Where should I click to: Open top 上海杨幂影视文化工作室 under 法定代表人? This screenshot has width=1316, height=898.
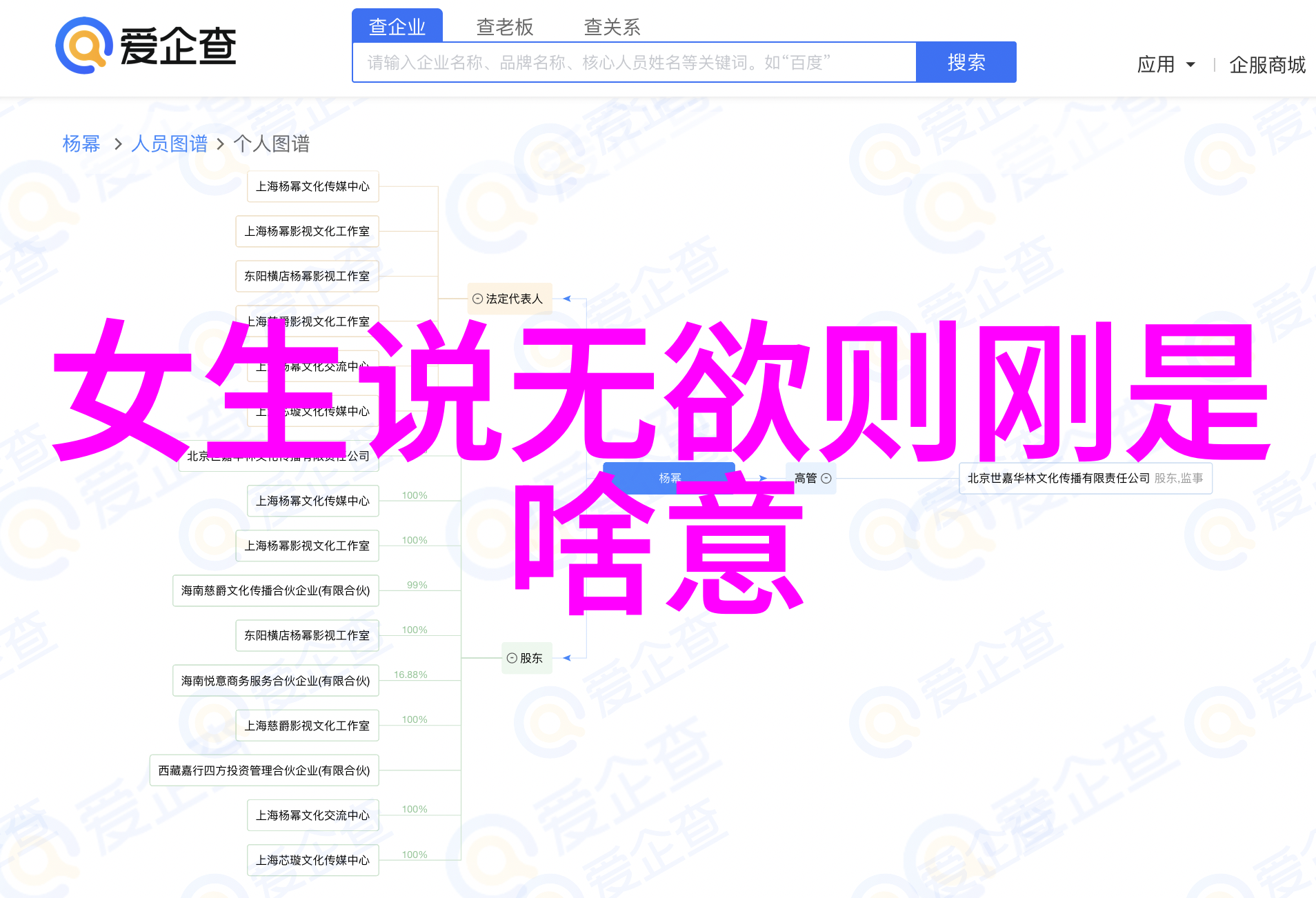tap(308, 231)
